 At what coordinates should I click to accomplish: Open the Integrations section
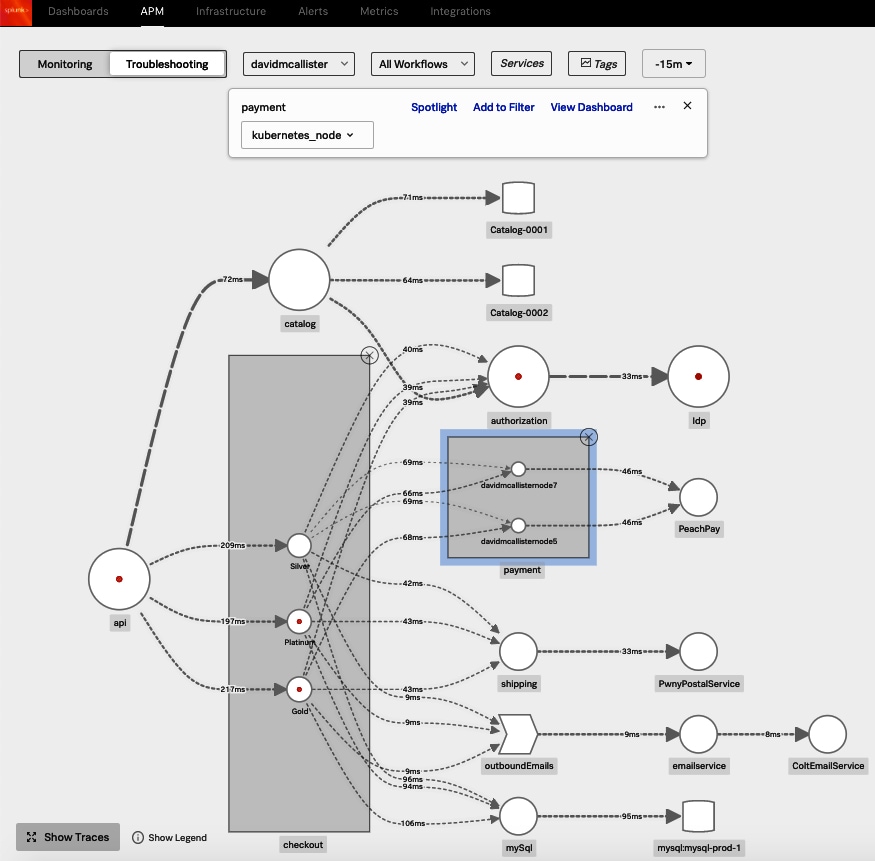(460, 11)
